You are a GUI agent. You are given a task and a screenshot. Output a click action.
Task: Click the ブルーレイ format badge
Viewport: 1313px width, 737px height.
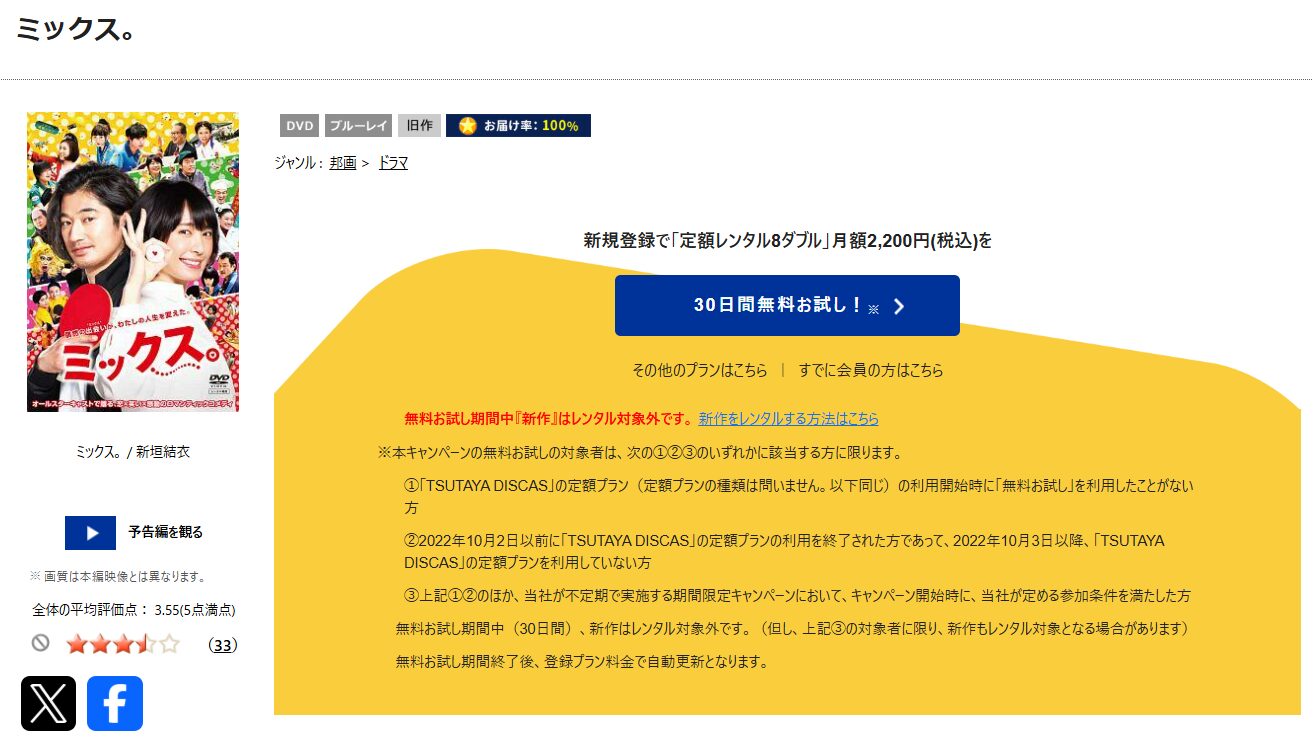[x=359, y=126]
